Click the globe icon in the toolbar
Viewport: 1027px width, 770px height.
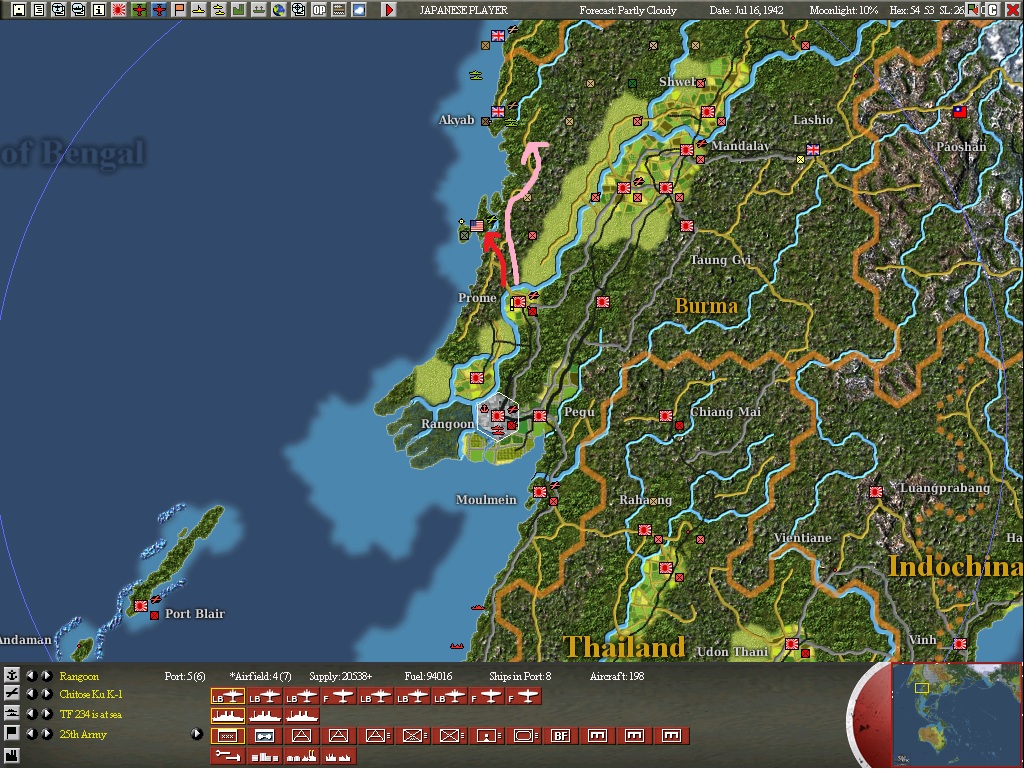(279, 10)
